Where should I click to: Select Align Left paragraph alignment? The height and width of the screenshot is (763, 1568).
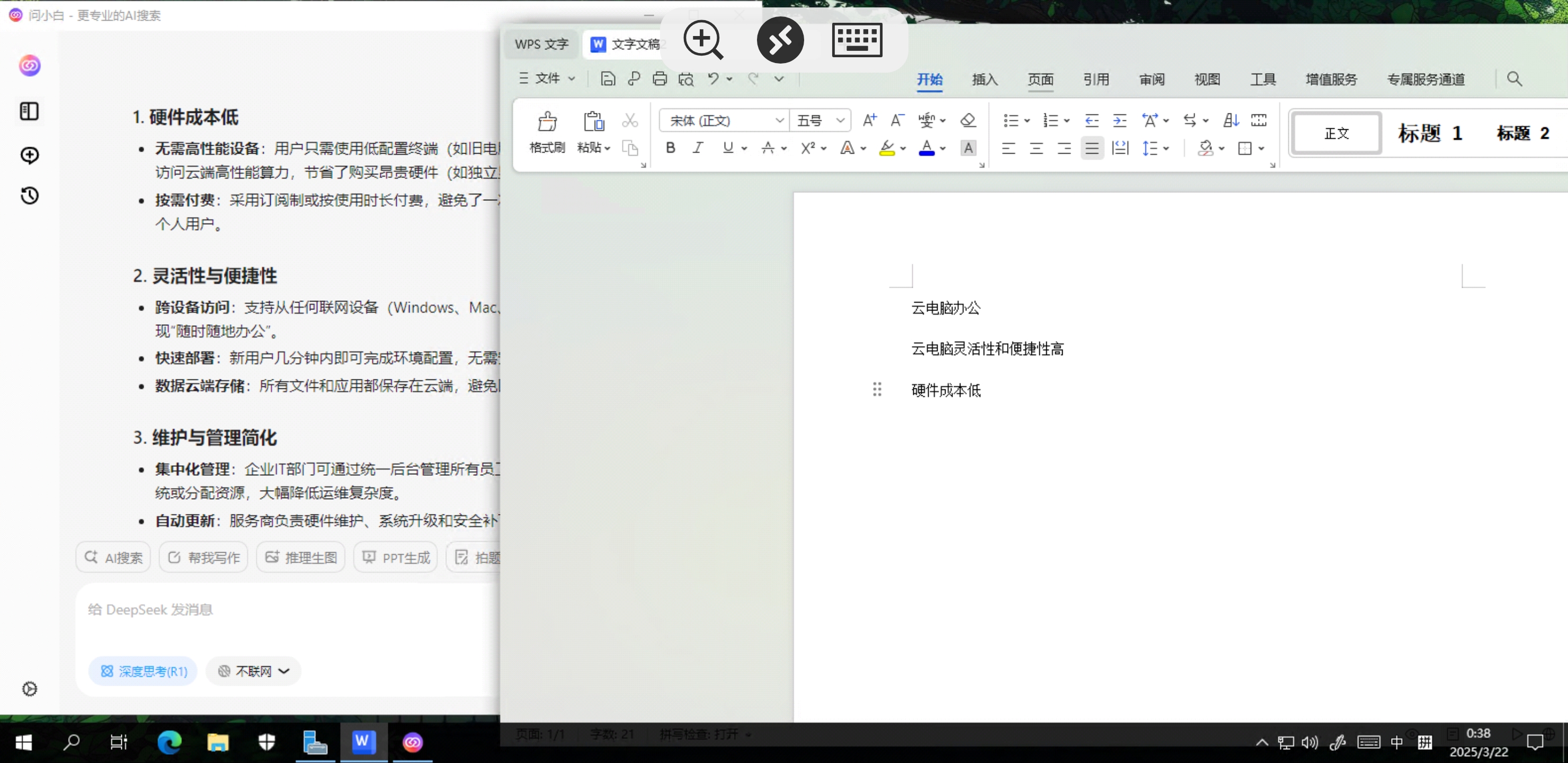[1008, 148]
